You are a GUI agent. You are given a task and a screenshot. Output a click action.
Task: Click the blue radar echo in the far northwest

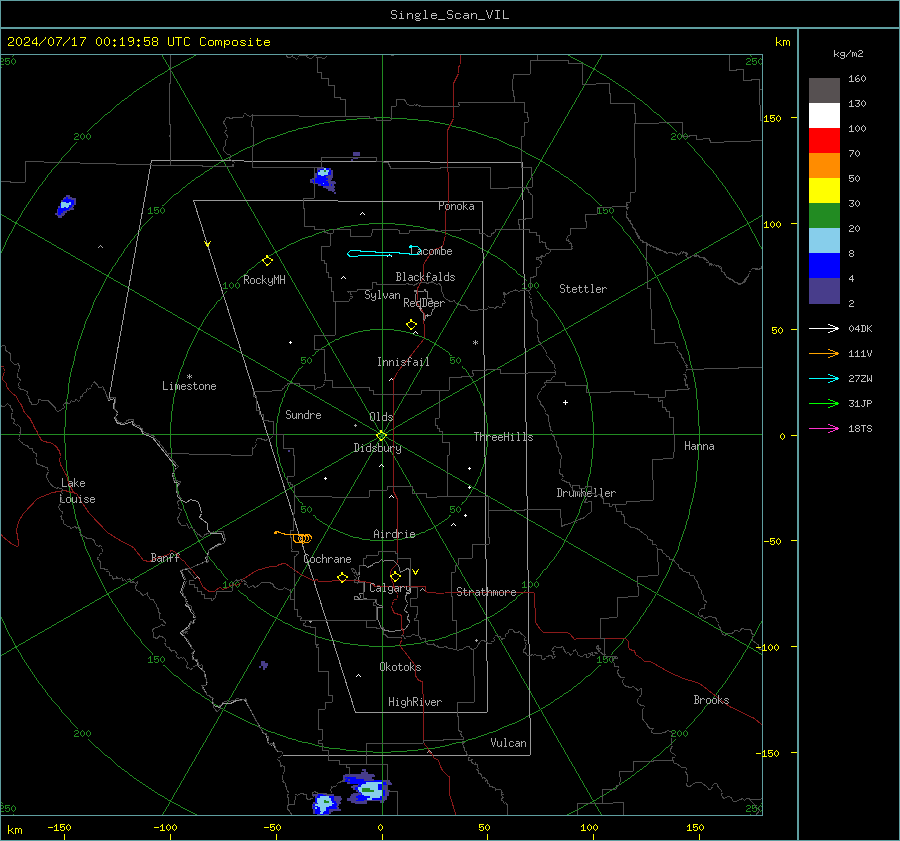pos(66,206)
